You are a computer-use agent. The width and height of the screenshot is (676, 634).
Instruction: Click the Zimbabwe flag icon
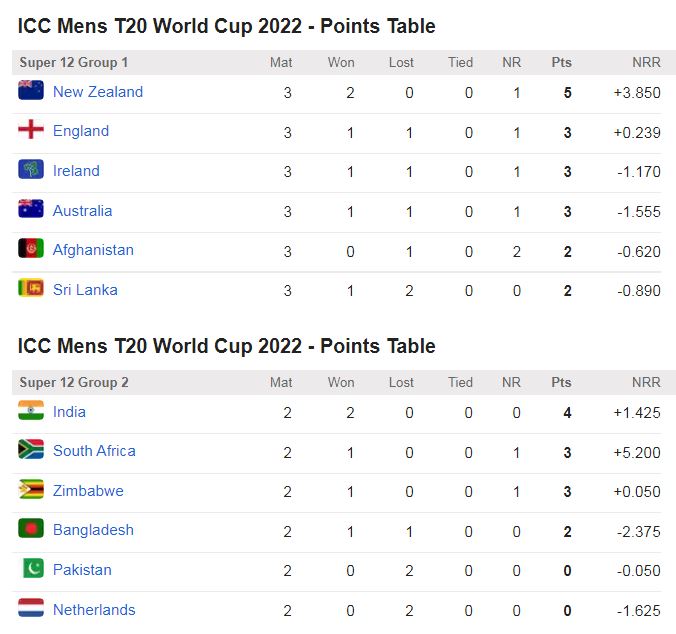[x=31, y=490]
